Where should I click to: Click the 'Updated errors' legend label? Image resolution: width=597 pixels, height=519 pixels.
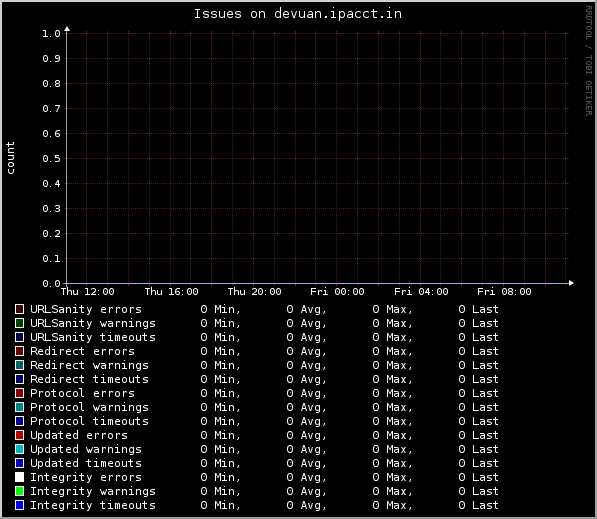pos(79,435)
